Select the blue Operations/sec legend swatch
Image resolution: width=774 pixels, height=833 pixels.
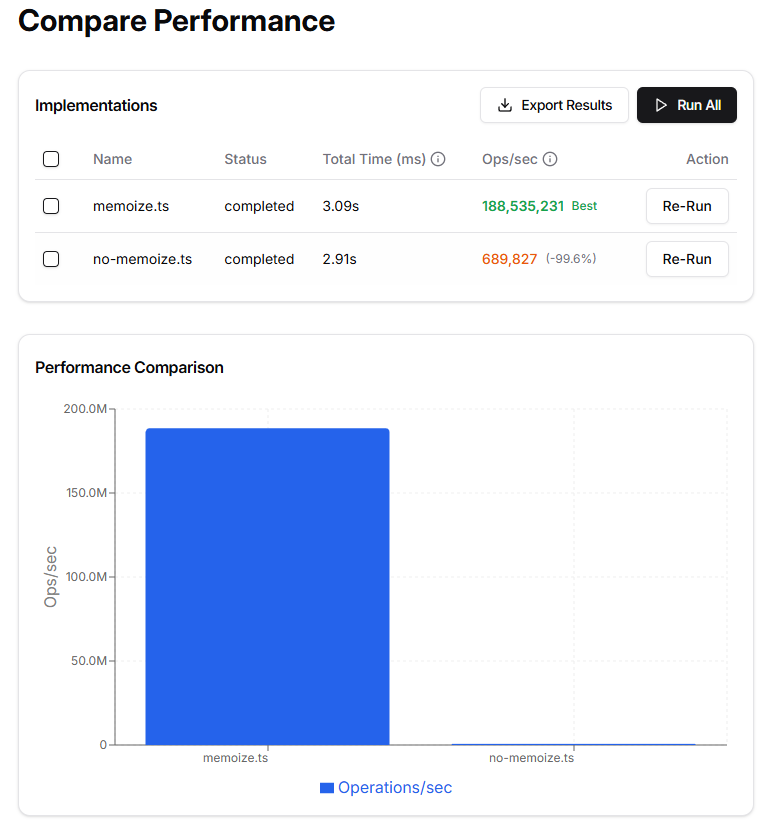[x=326, y=787]
